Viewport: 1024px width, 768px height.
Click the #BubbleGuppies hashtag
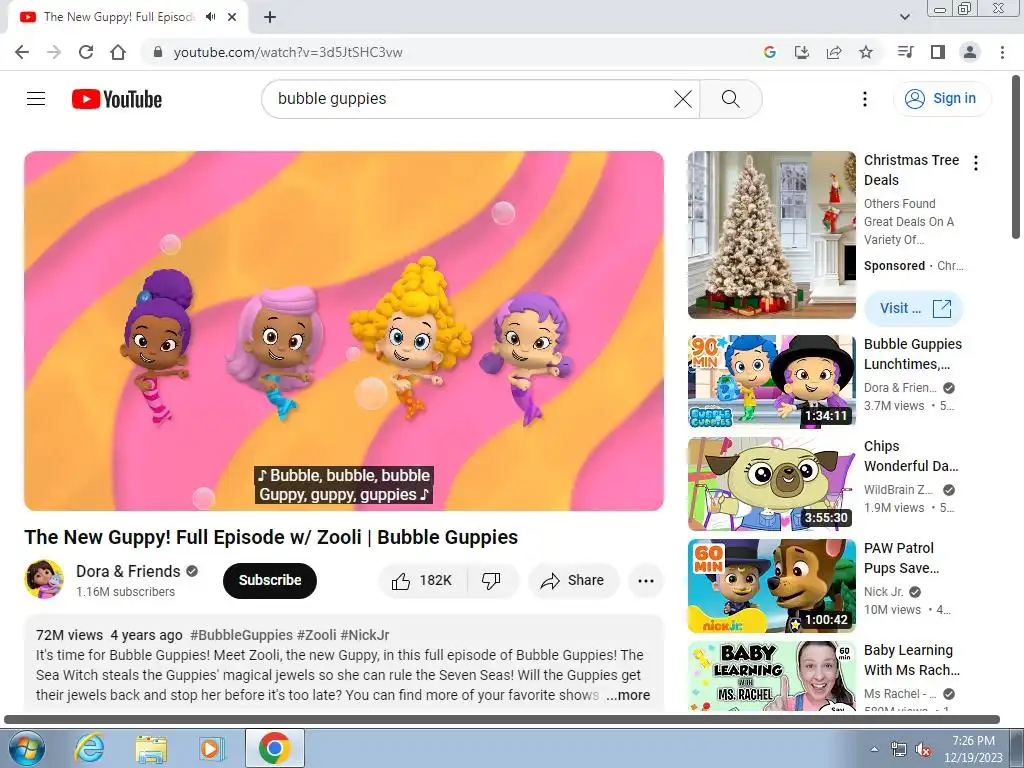pyautogui.click(x=241, y=635)
